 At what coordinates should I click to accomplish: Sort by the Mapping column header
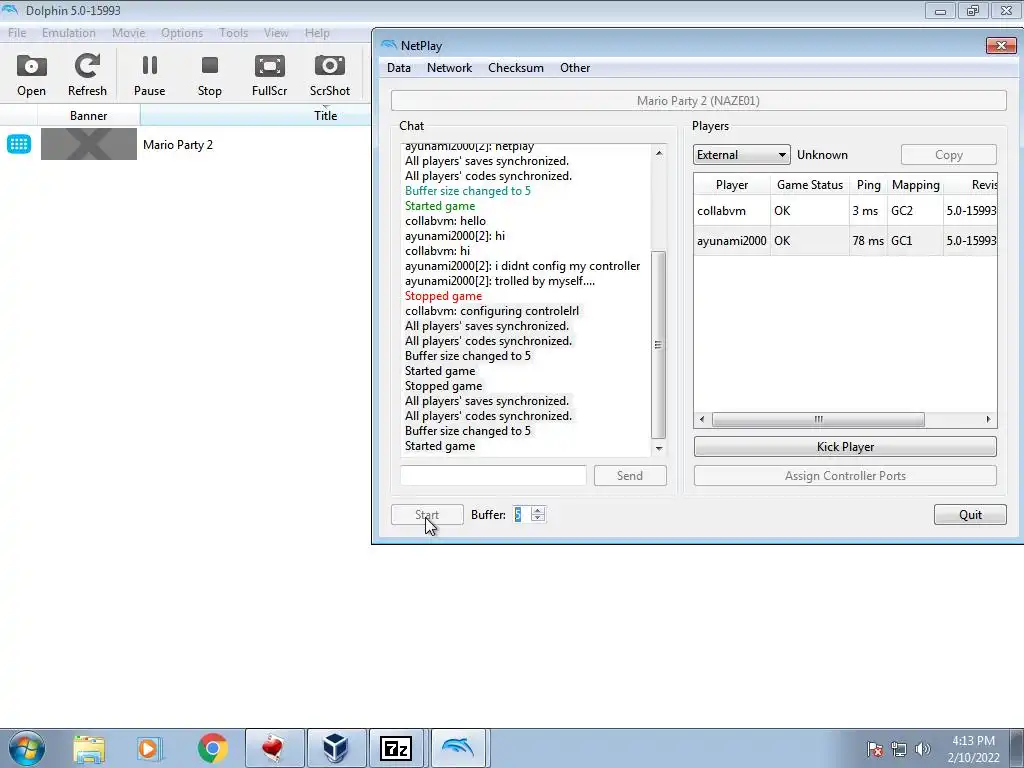[x=916, y=185]
